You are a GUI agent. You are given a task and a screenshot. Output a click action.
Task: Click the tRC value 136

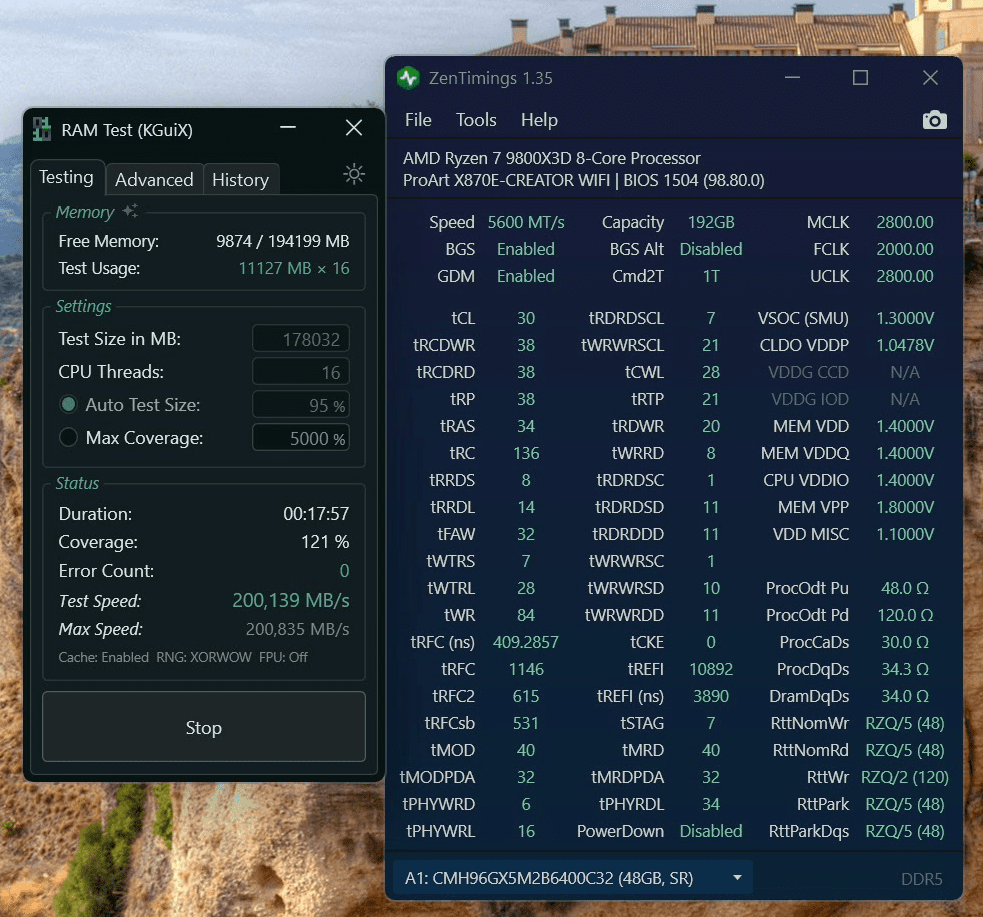tap(526, 453)
